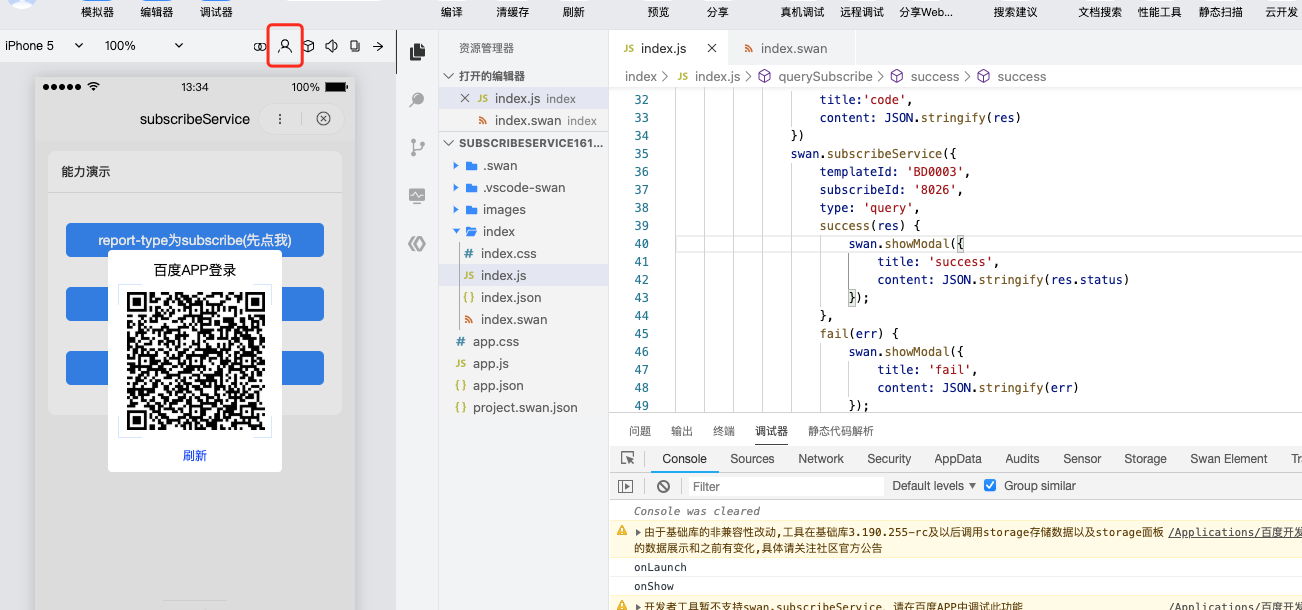Open the Search icon in activity bar
The image size is (1302, 610).
point(418,100)
